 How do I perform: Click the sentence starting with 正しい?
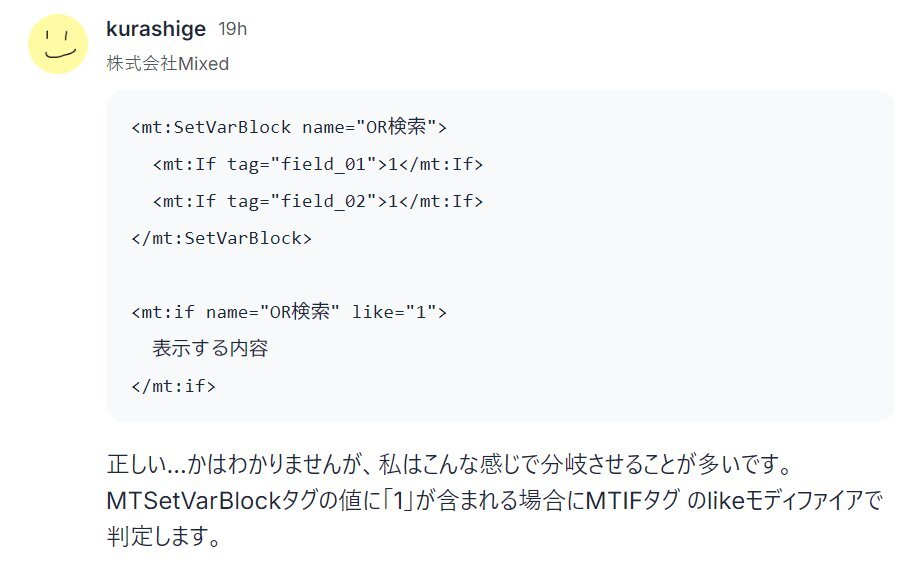pos(450,465)
